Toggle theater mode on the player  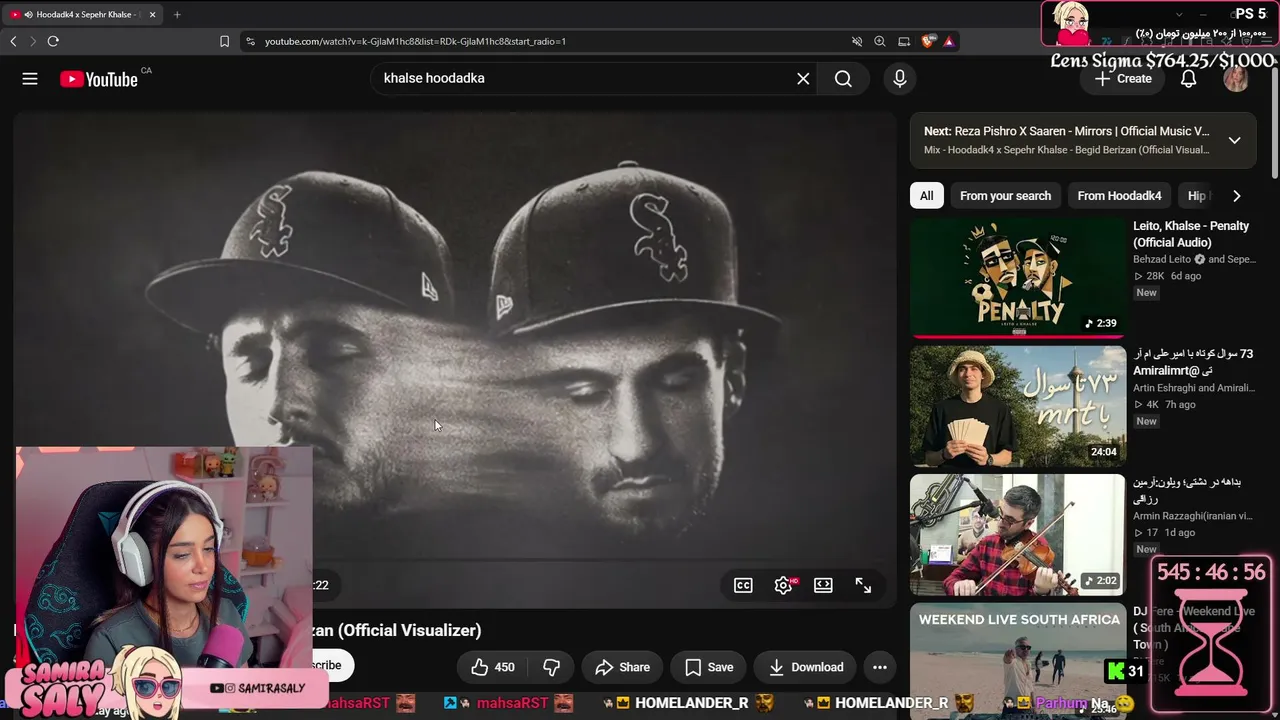click(x=823, y=586)
